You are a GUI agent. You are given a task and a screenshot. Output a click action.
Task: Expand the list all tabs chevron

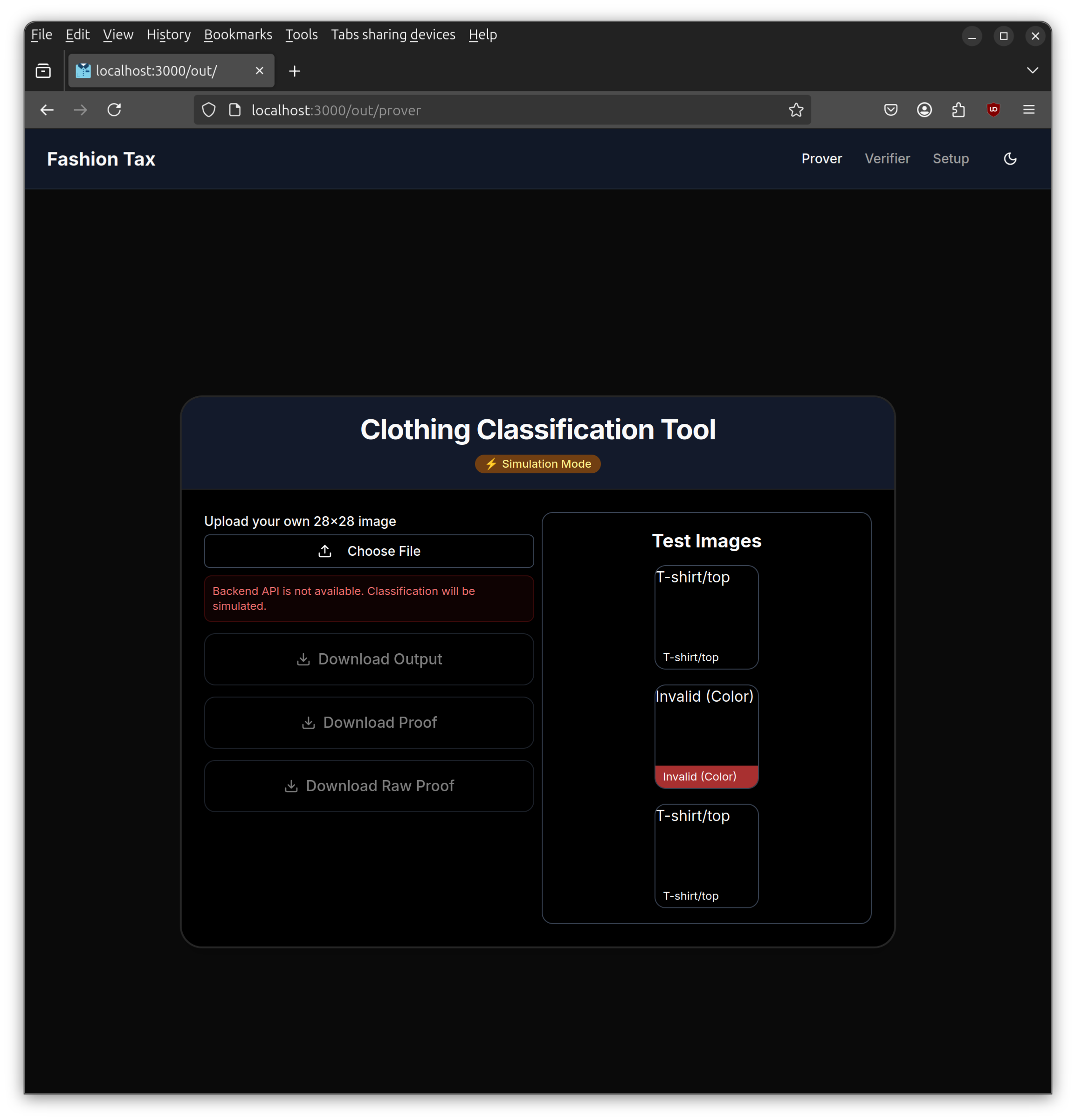pos(1032,70)
